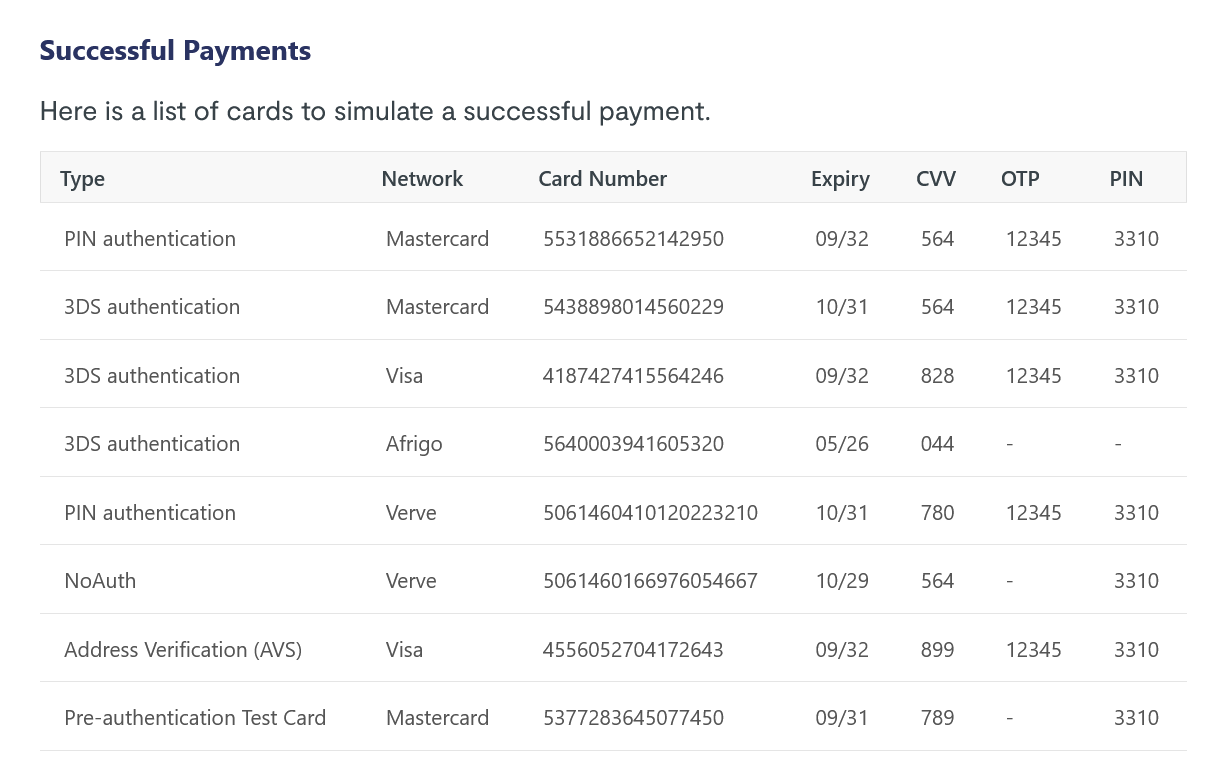Viewport: 1218px width, 762px height.
Task: Click the Successful Payments heading
Action: [175, 51]
